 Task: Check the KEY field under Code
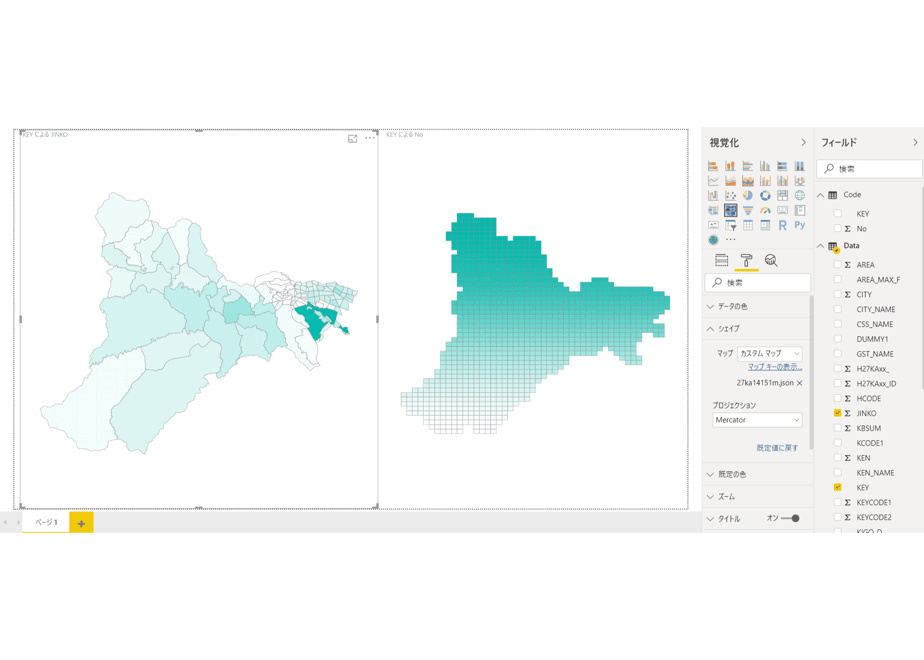[837, 213]
